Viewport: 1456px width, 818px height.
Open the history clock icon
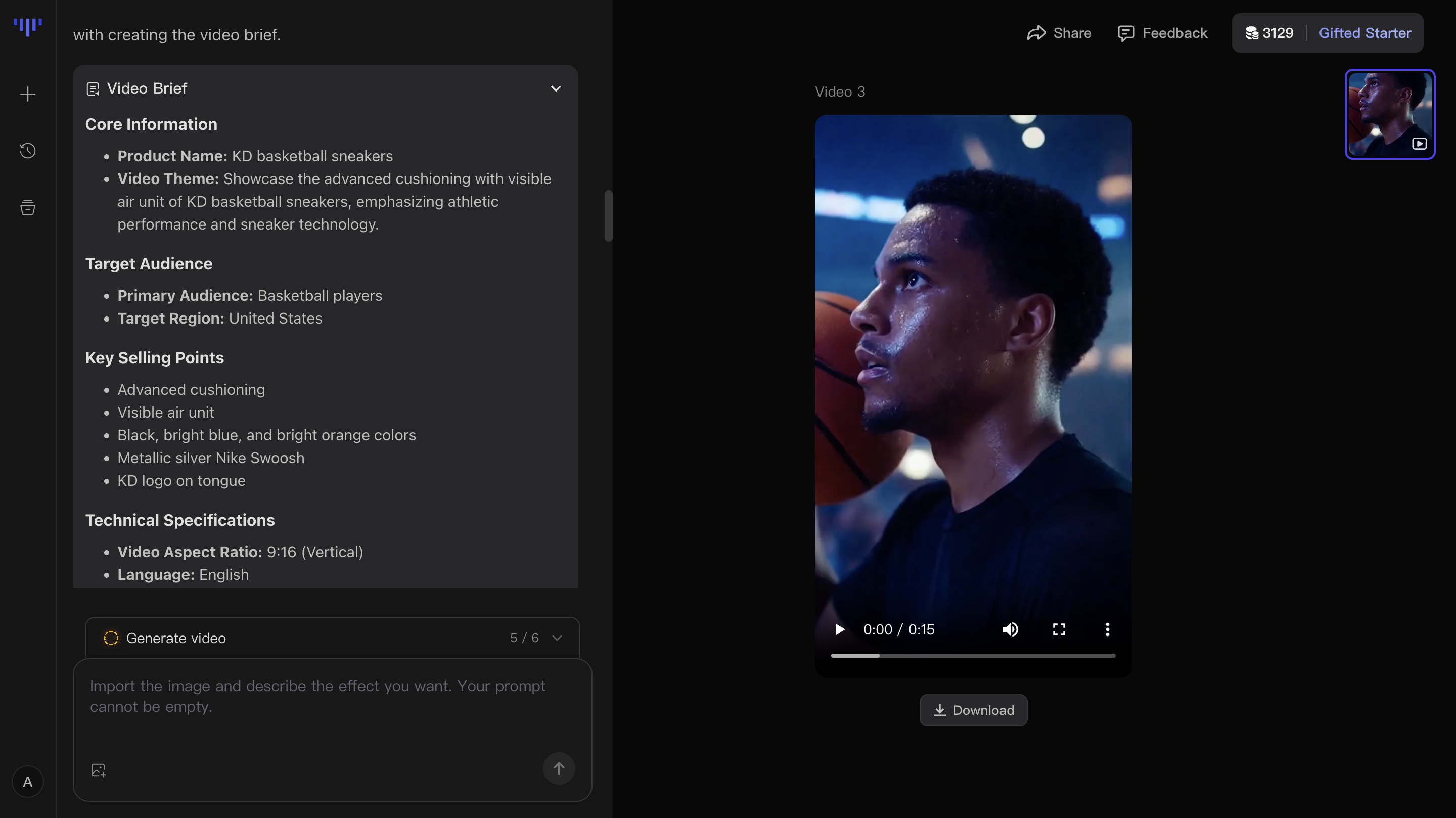tap(27, 150)
